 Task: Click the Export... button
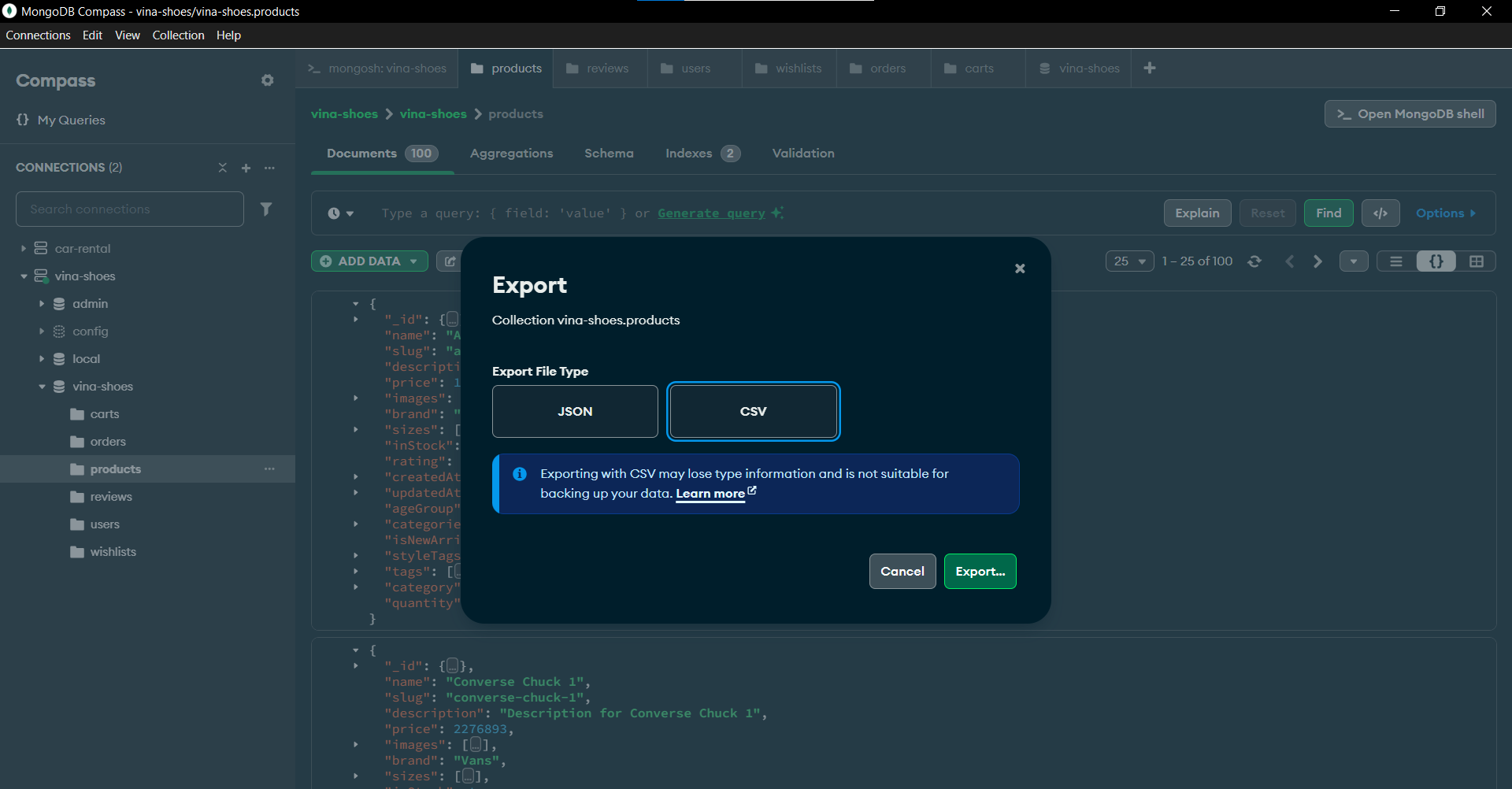coord(980,572)
